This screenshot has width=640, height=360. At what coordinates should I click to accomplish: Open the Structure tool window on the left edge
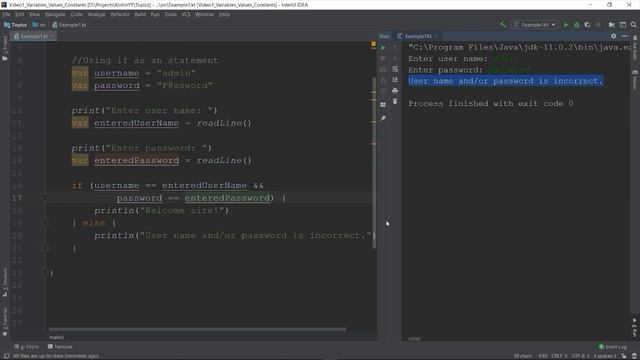point(5,282)
